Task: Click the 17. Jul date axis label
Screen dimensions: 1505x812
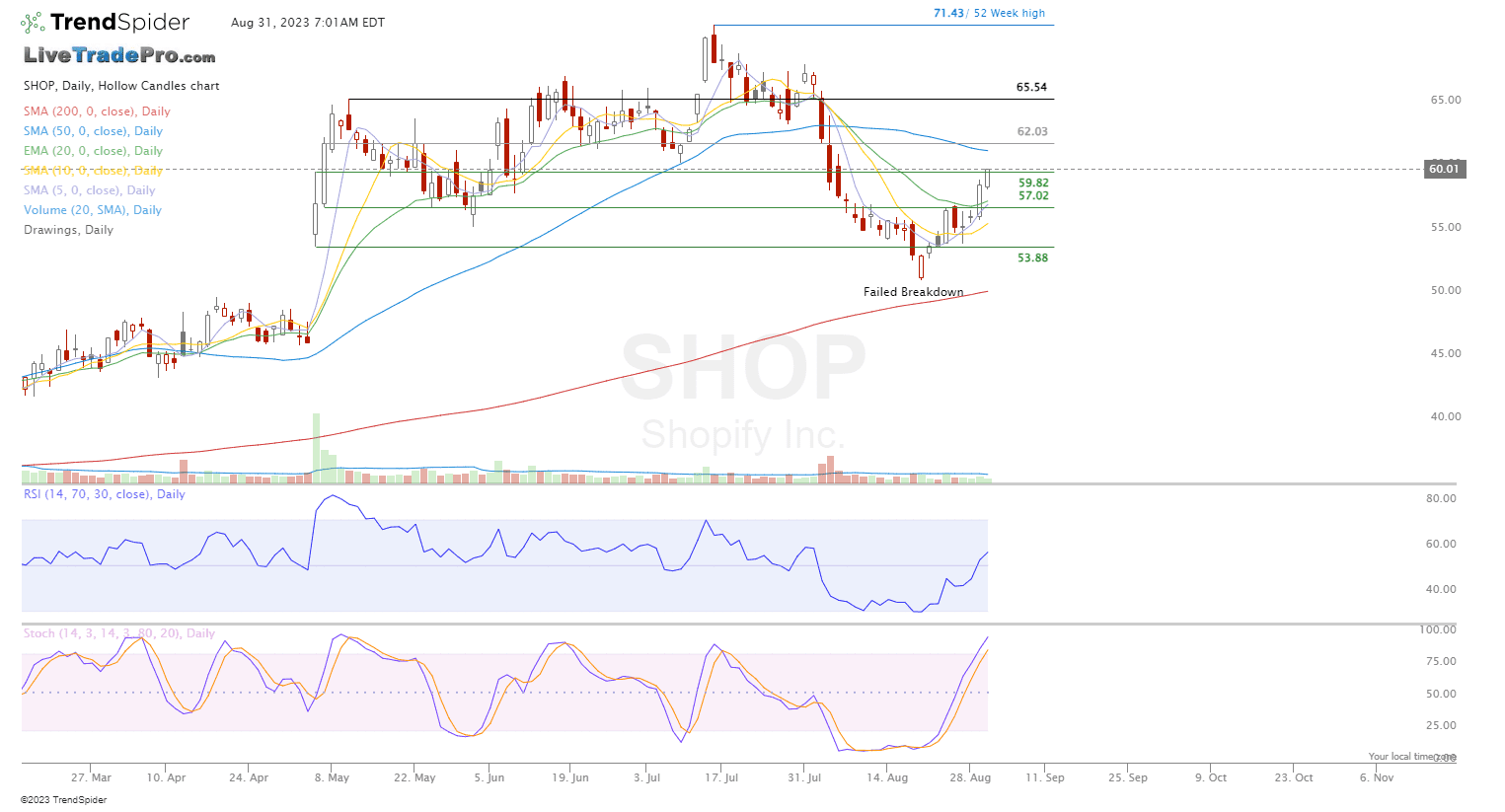Action: pyautogui.click(x=720, y=777)
